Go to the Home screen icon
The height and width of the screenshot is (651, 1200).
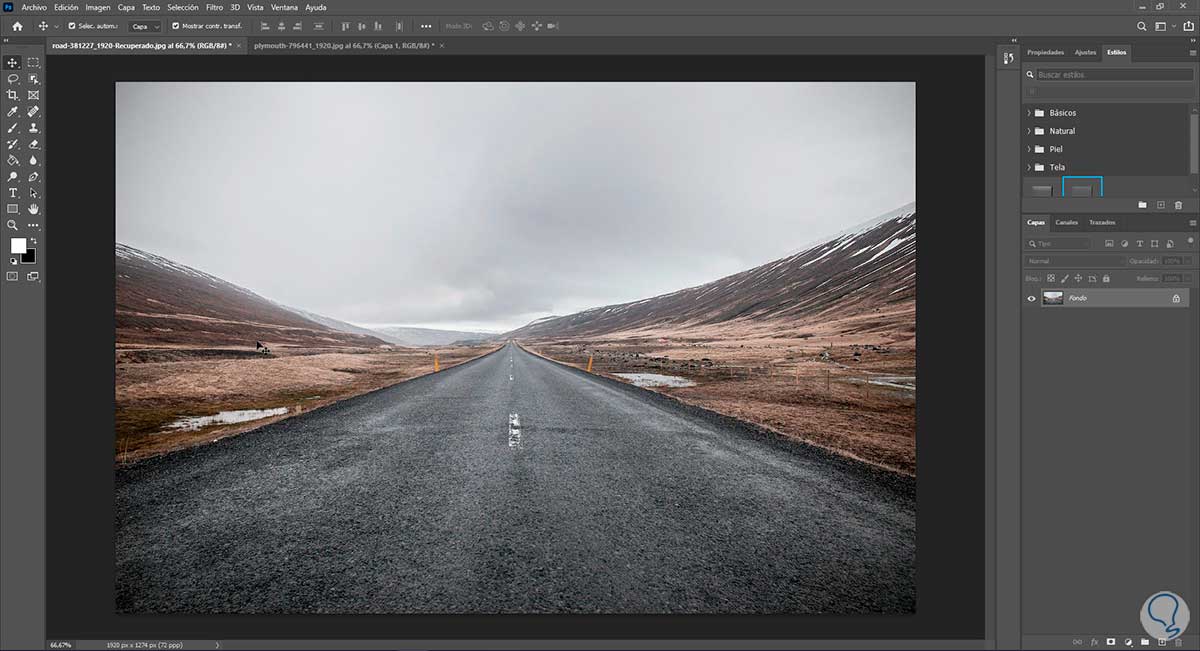pos(17,26)
